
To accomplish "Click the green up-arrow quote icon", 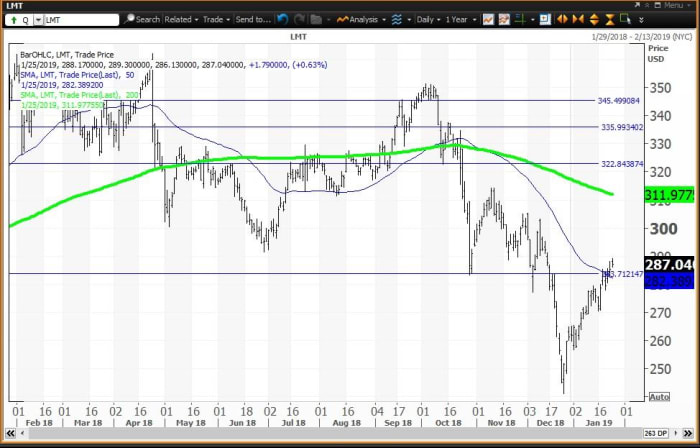I will pos(13,20).
